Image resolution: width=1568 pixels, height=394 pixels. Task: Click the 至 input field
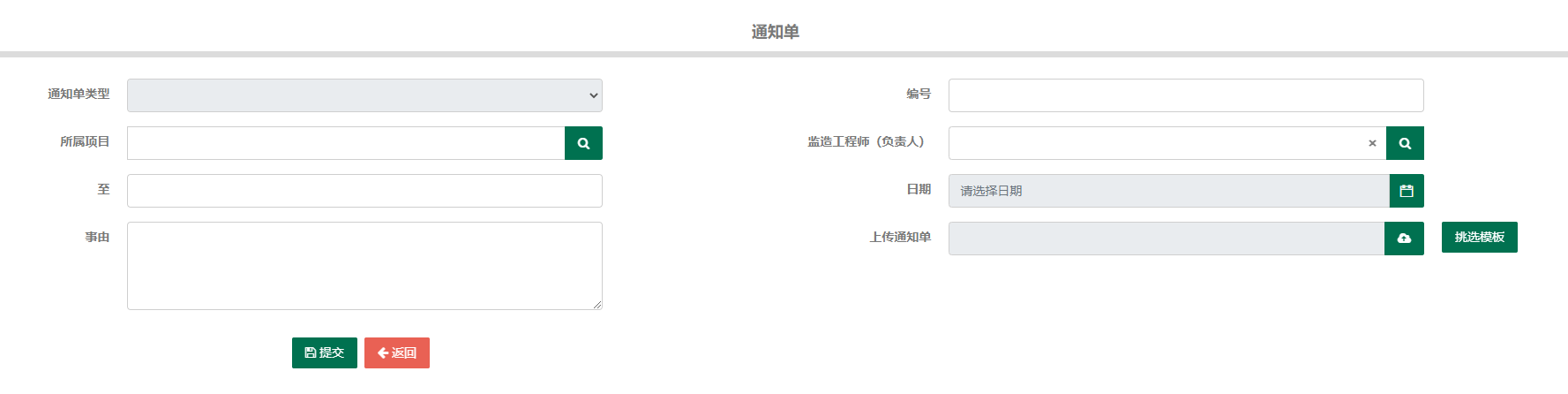click(364, 191)
